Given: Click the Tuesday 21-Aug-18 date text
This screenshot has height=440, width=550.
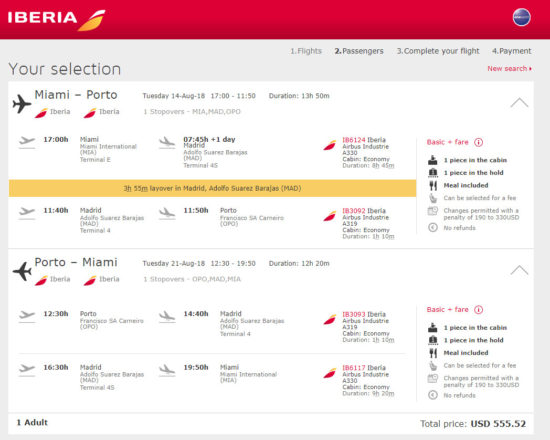Looking at the screenshot, I should pos(174,263).
